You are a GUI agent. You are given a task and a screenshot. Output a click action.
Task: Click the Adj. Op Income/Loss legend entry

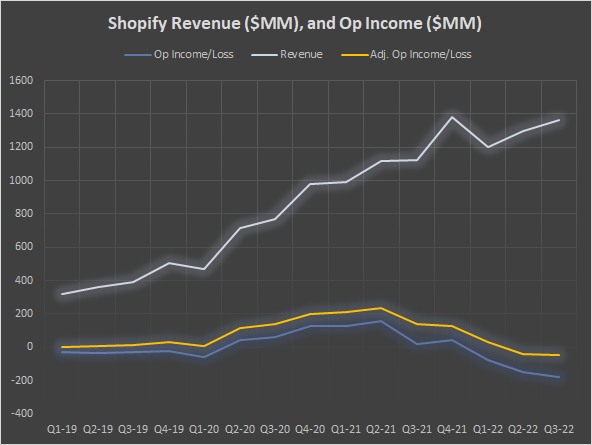pyautogui.click(x=406, y=55)
